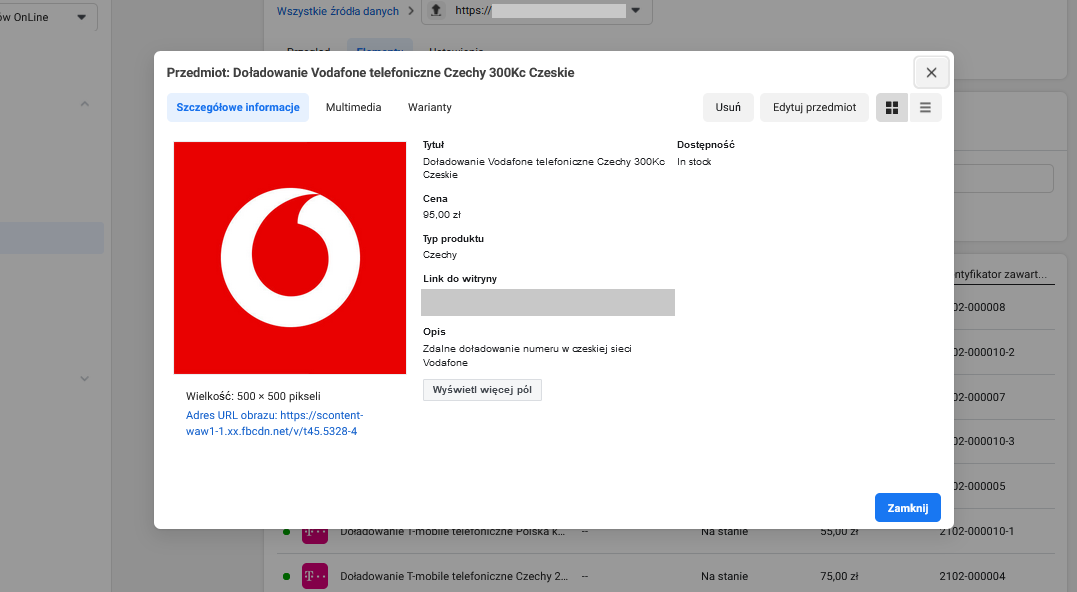Switch to list view layout icon
Viewport: 1077px width, 592px height.
925,107
